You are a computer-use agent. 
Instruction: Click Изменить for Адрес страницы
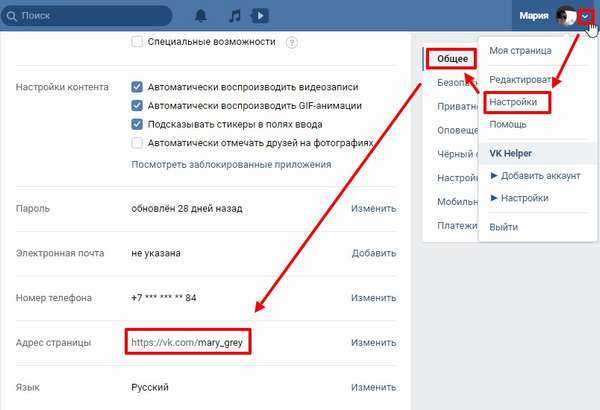tap(373, 343)
